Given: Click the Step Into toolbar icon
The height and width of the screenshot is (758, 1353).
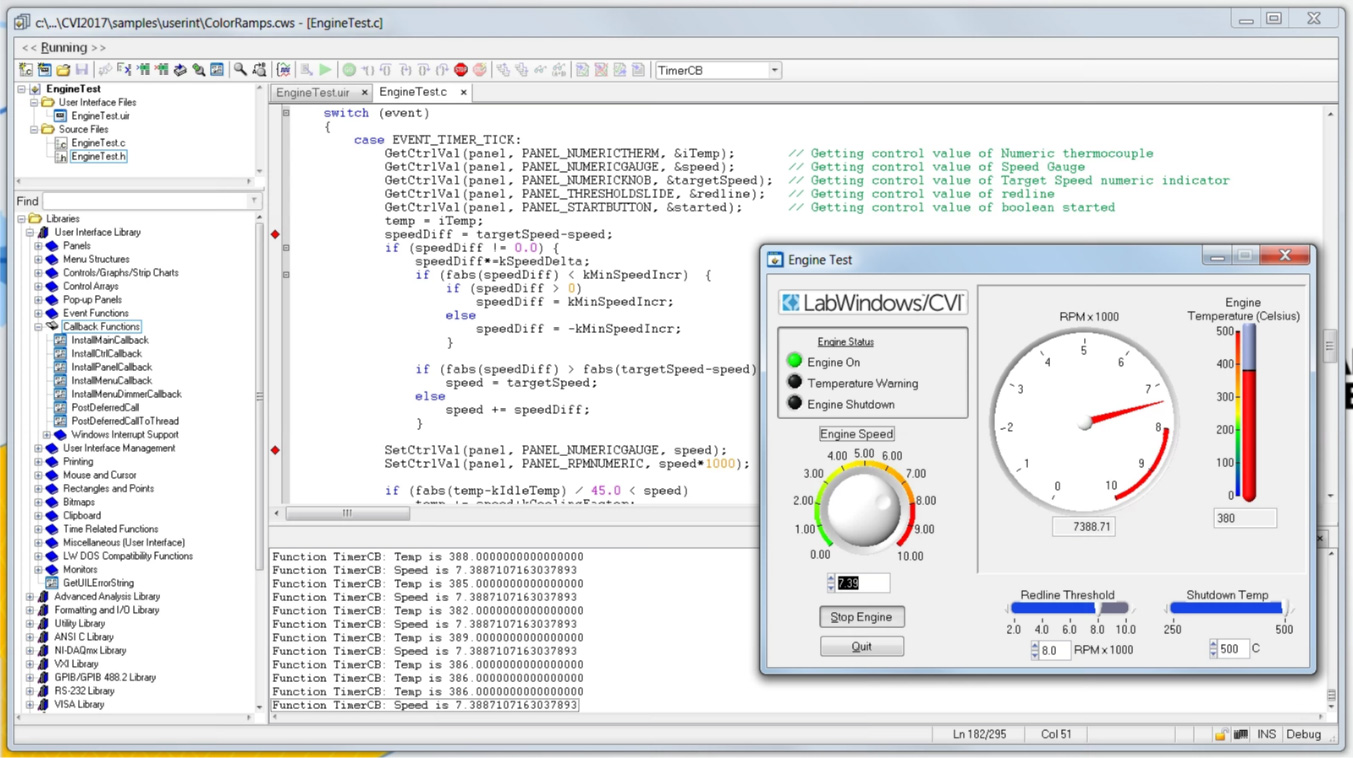Looking at the screenshot, I should click(366, 70).
